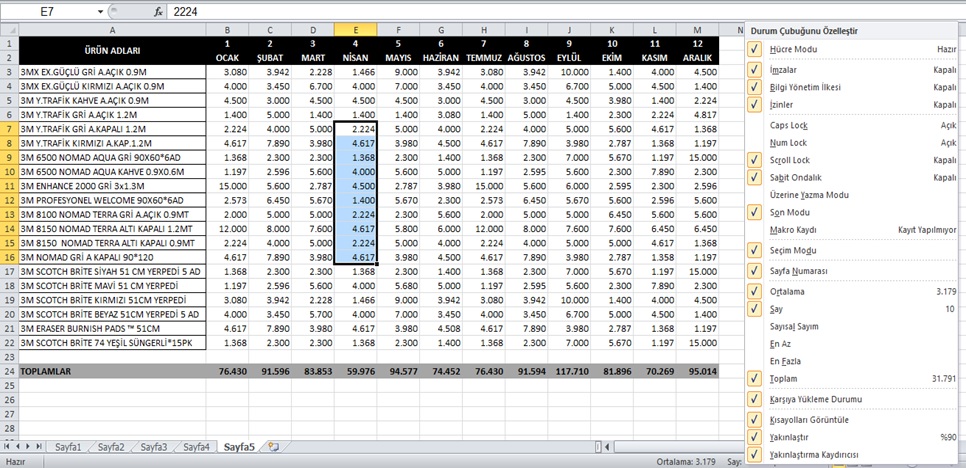Toggle Sabit Ondalık option
This screenshot has height=468, width=966.
[x=853, y=177]
